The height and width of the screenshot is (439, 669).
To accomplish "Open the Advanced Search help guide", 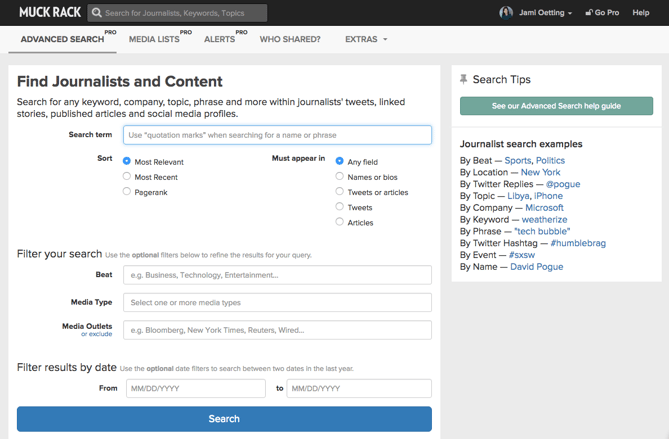I will click(556, 106).
